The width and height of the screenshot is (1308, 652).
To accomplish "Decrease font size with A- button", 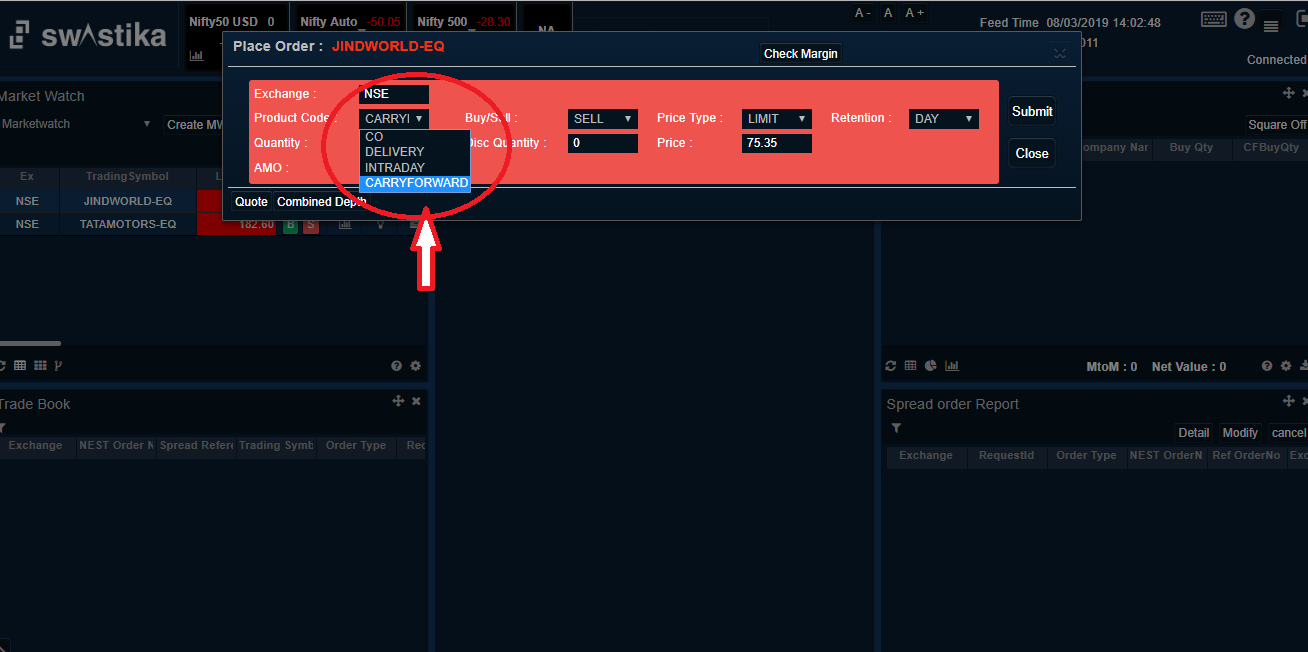I will (x=862, y=13).
